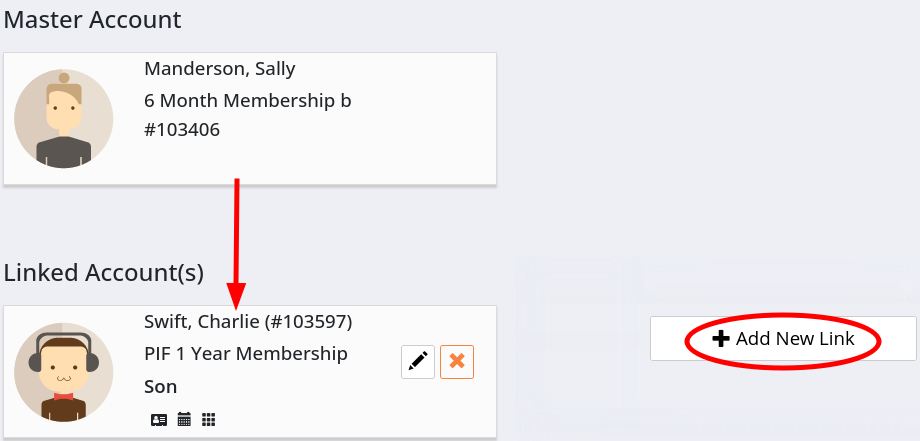Click the Linked Account(s) heading

pyautogui.click(x=104, y=272)
